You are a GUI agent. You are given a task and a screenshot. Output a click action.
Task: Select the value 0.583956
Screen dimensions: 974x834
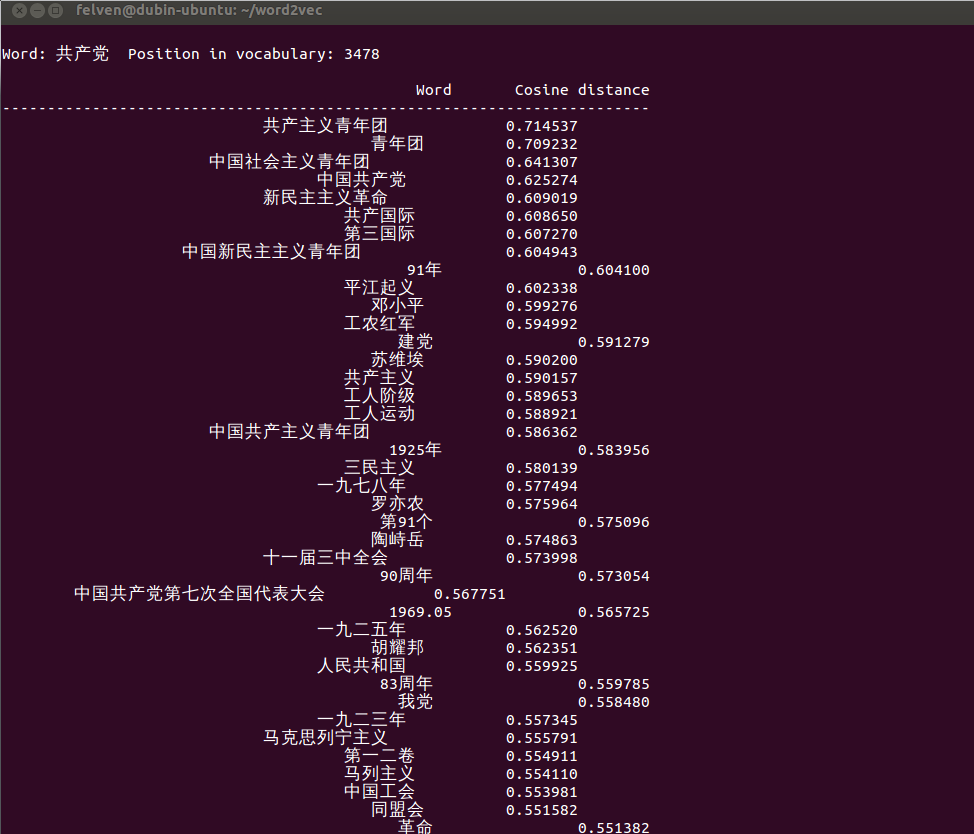point(614,450)
